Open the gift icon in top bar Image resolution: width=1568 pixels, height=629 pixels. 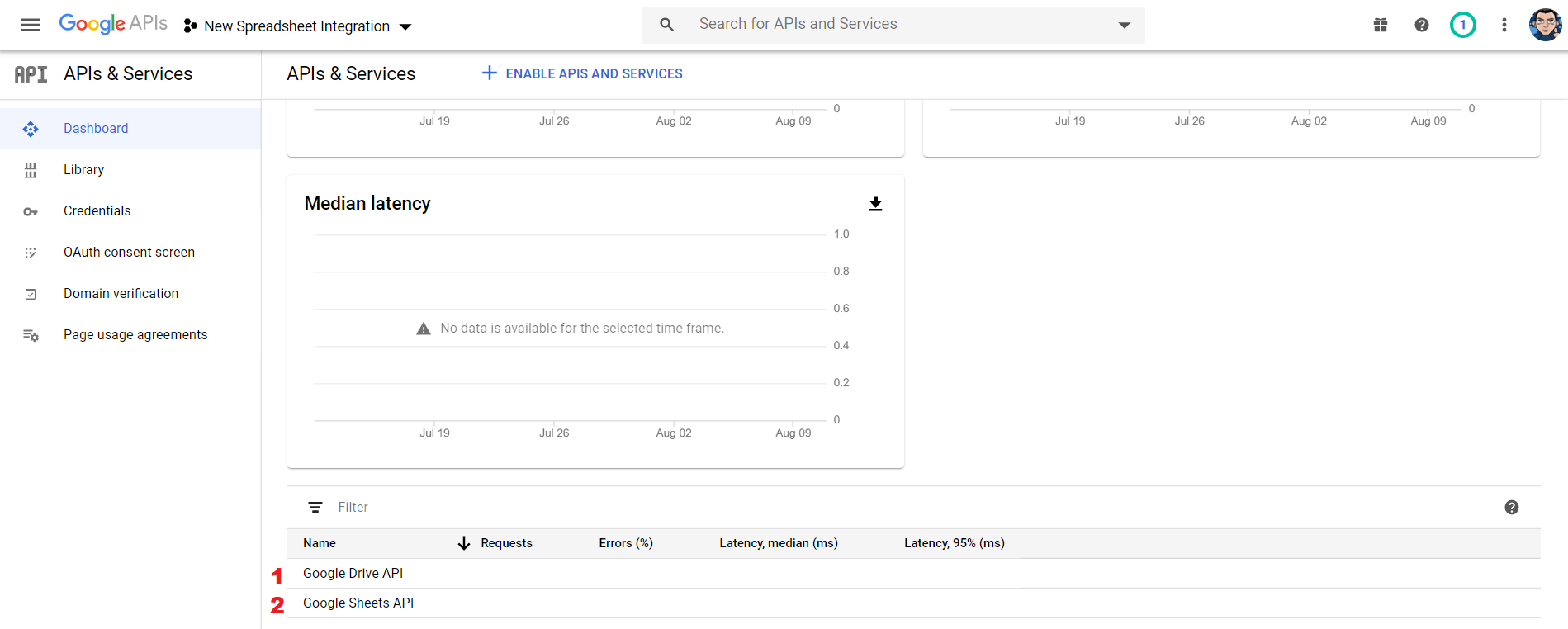[1381, 25]
